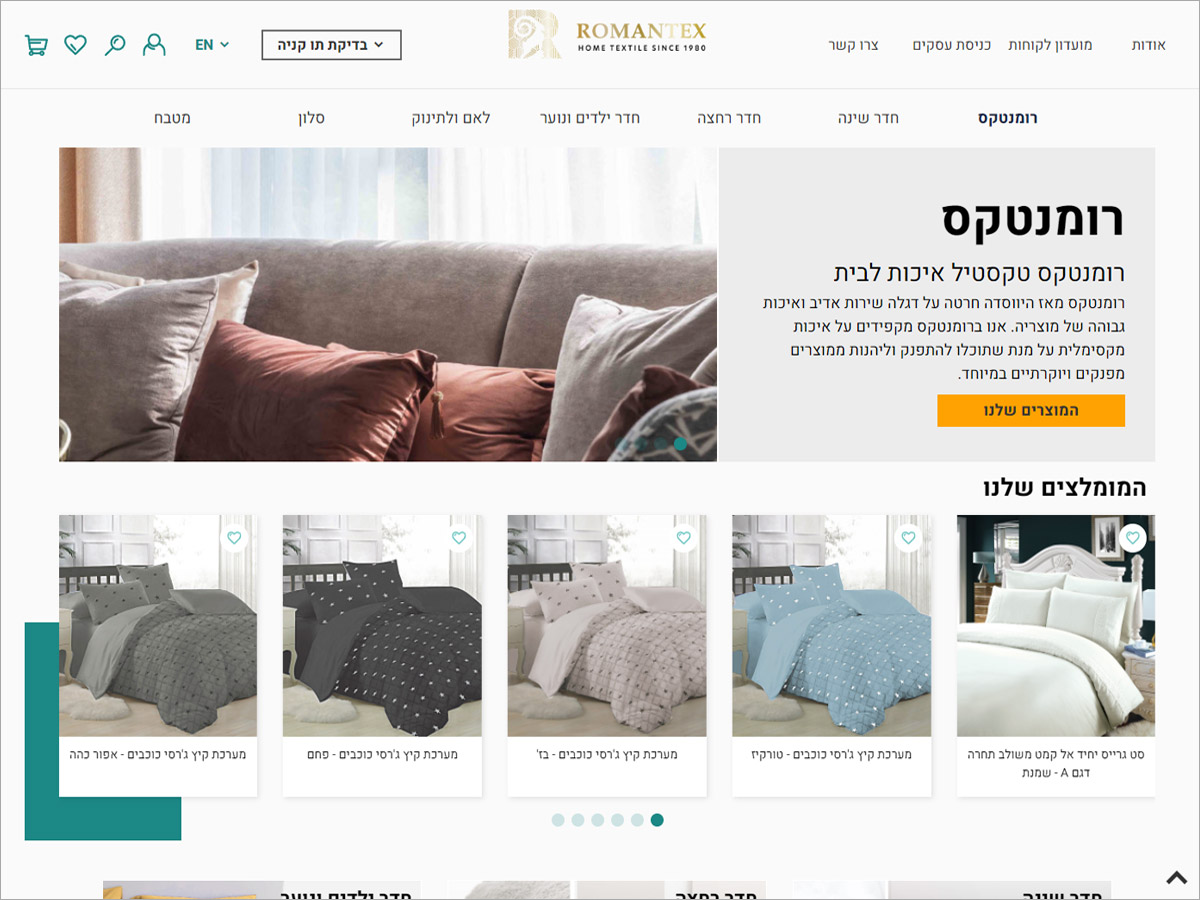Open the בדיקת תו קניה dropdown
The width and height of the screenshot is (1200, 900).
[332, 45]
